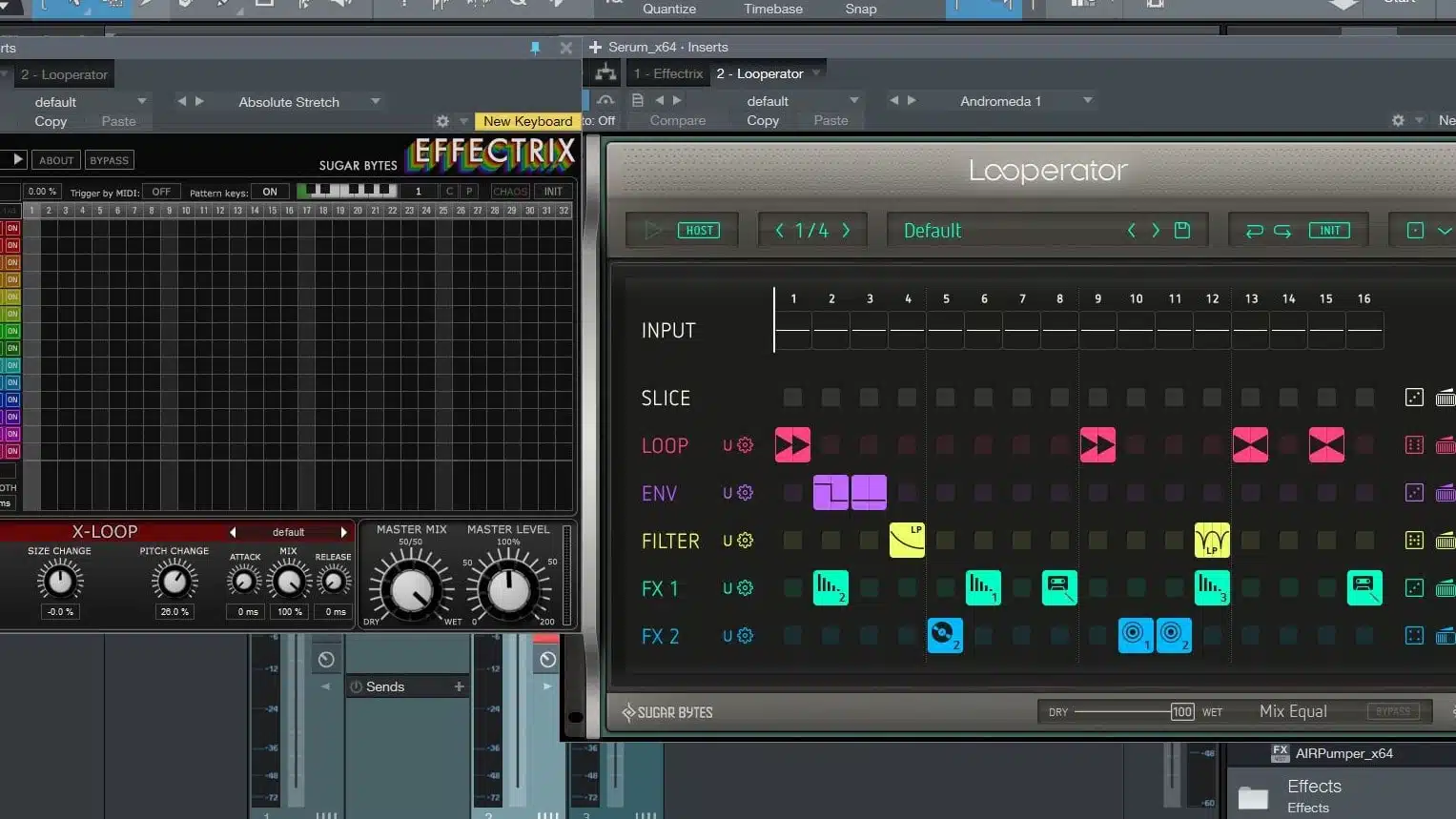Select previous X-LOOP preset arrow
This screenshot has width=1456, height=819.
point(233,532)
